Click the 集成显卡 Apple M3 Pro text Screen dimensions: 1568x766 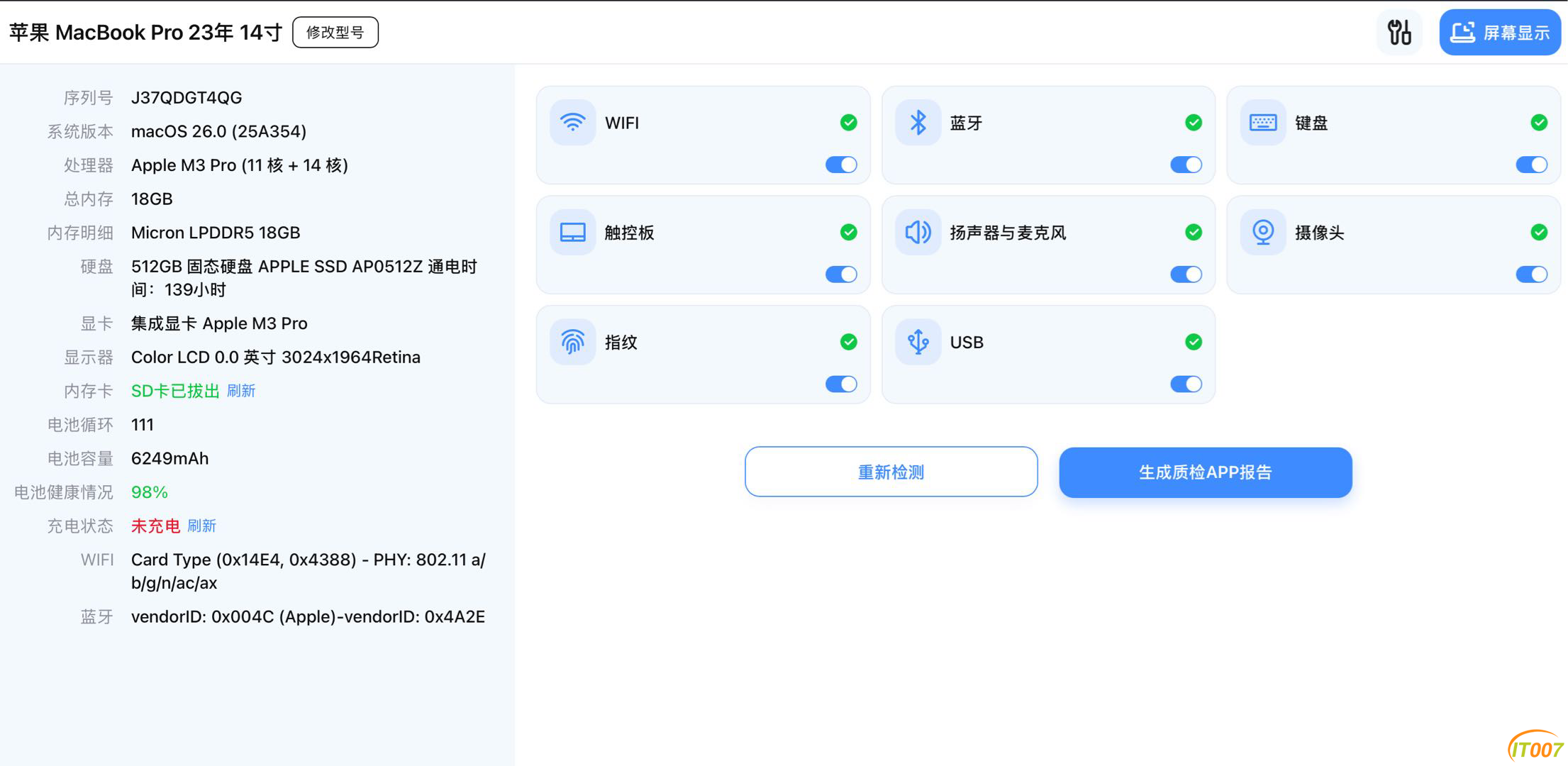point(219,323)
